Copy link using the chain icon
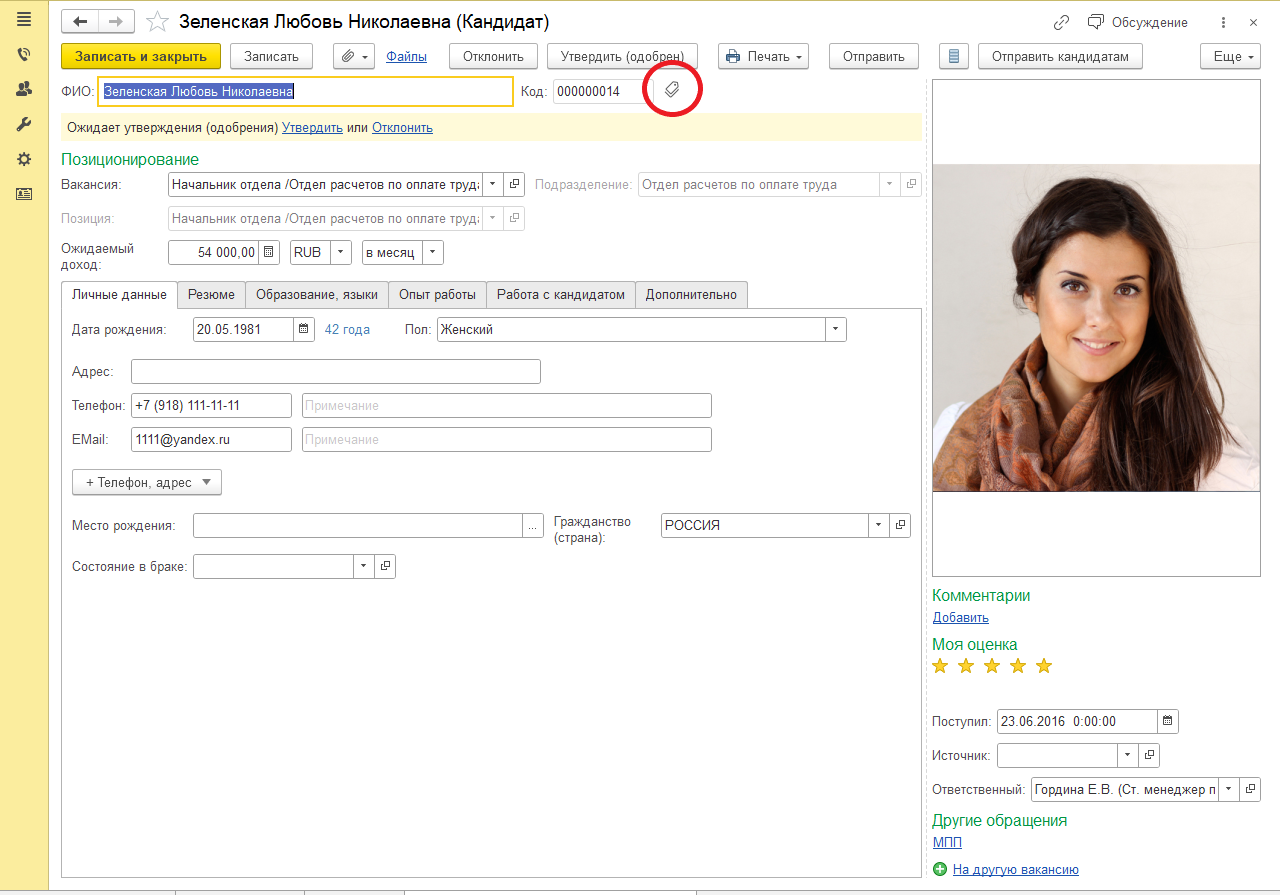The height and width of the screenshot is (895, 1280). pos(1061,22)
